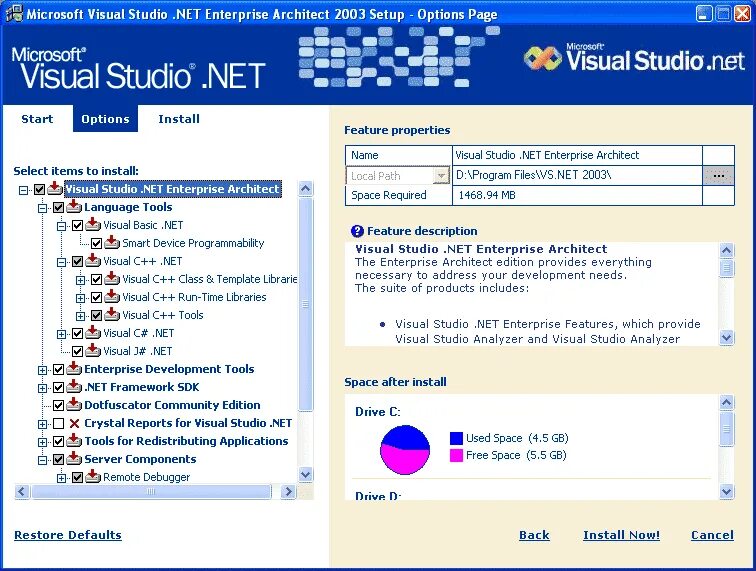Go to the Install tab
Screen dimensions: 756x571
(x=179, y=119)
